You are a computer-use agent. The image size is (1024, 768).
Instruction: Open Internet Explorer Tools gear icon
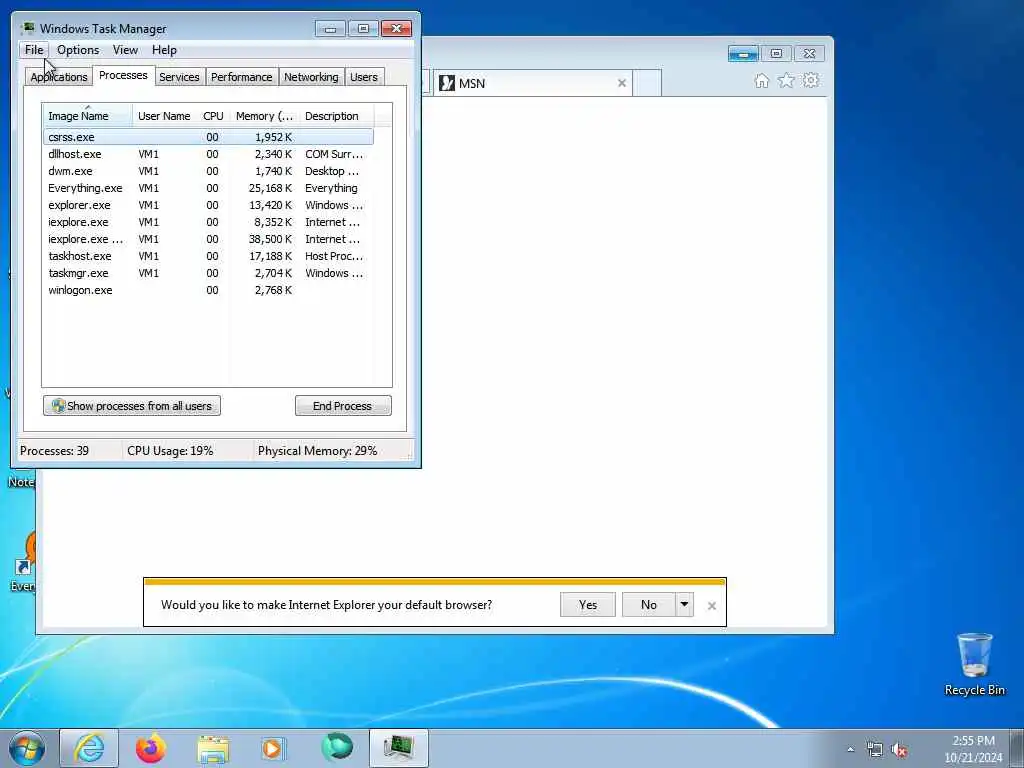pyautogui.click(x=810, y=80)
